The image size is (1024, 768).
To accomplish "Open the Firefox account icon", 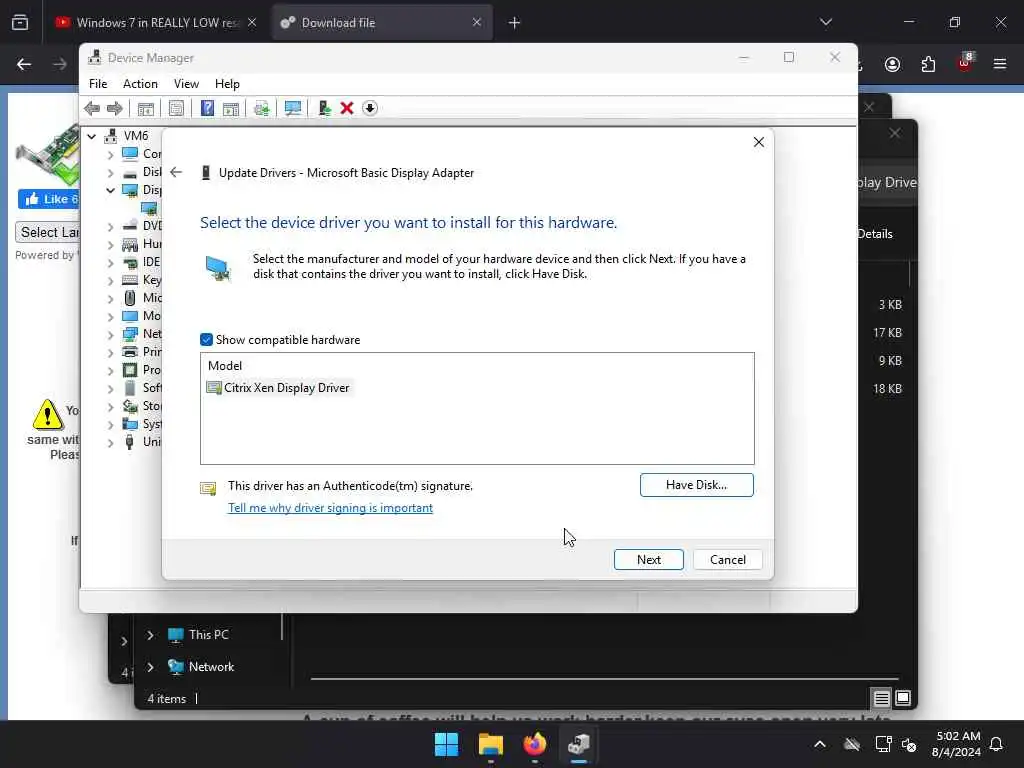I will [x=892, y=64].
